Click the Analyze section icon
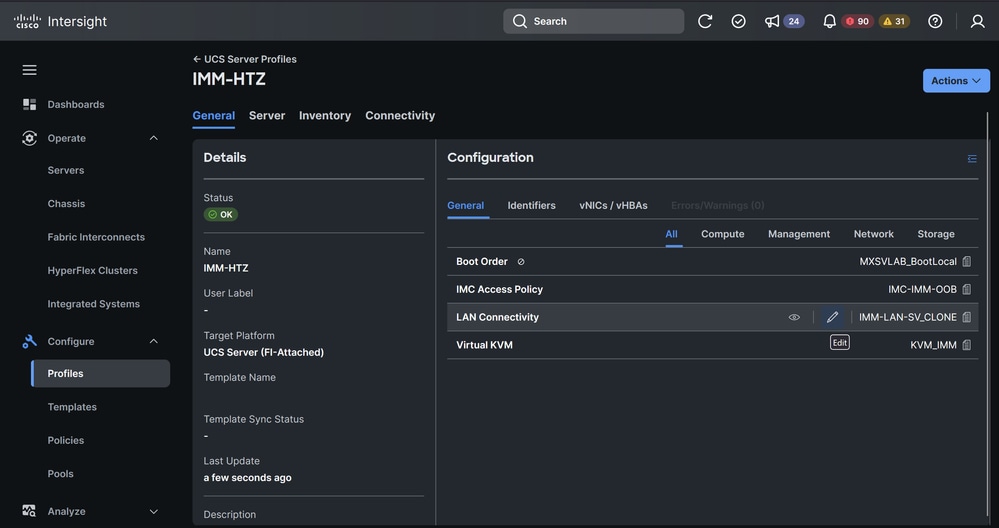 point(29,511)
